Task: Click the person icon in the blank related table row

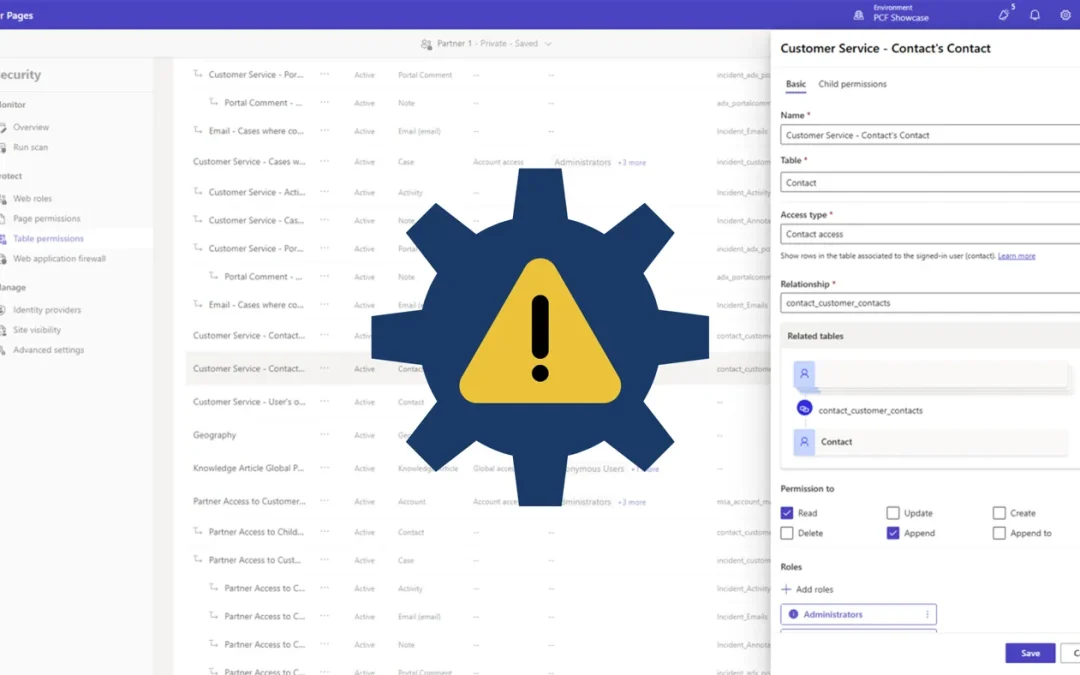Action: pos(804,374)
